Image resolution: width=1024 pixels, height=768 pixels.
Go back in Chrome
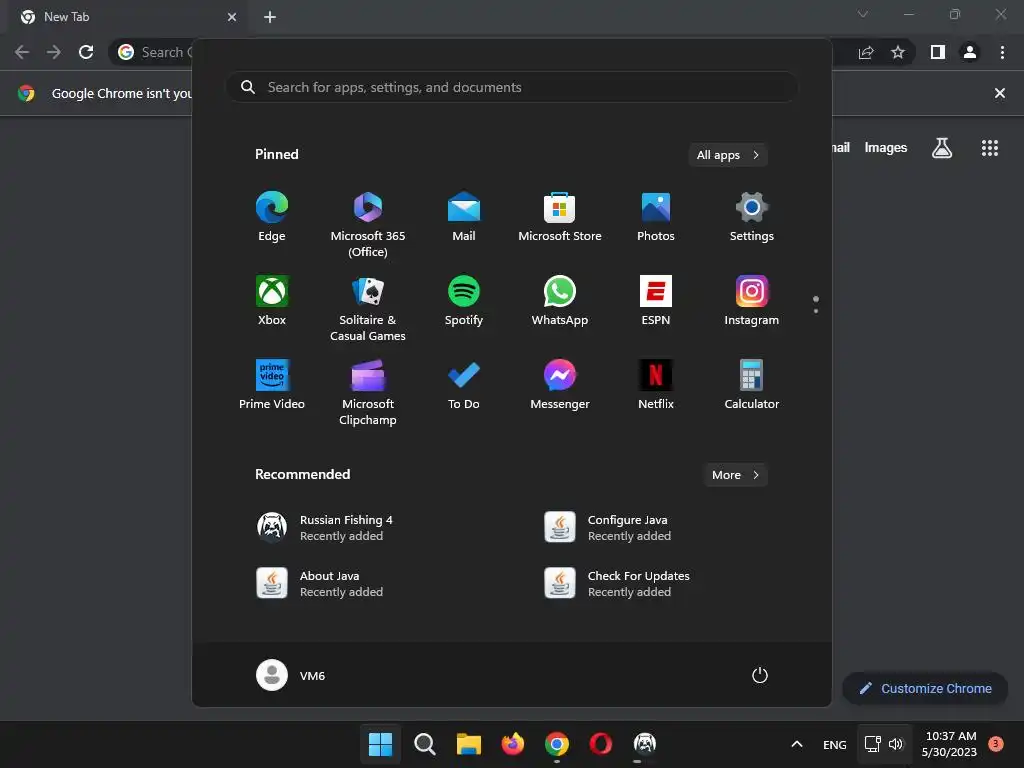pyautogui.click(x=22, y=52)
